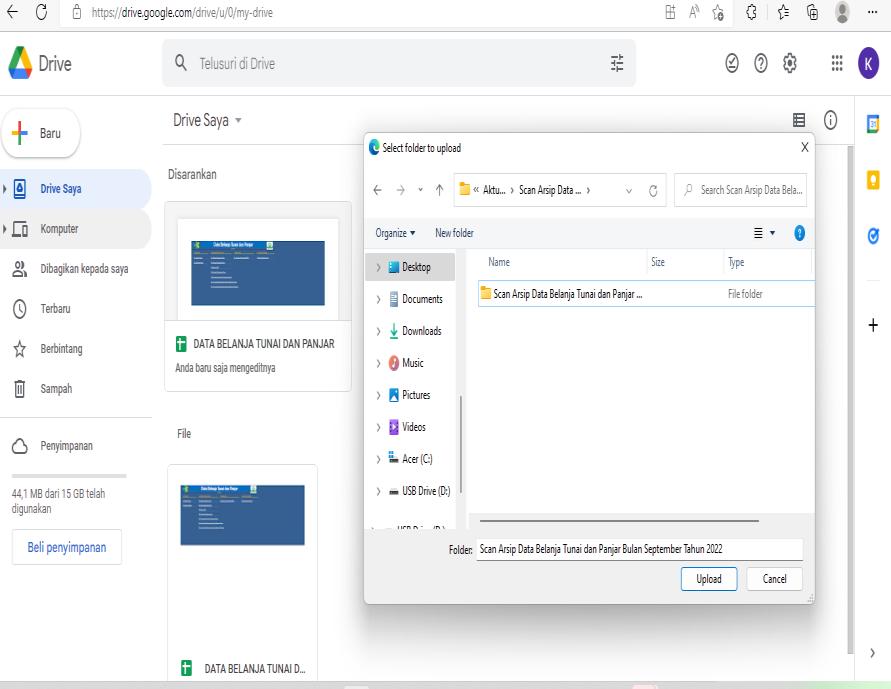The width and height of the screenshot is (891, 689).
Task: Open the browser favorites list icon
Action: click(783, 12)
